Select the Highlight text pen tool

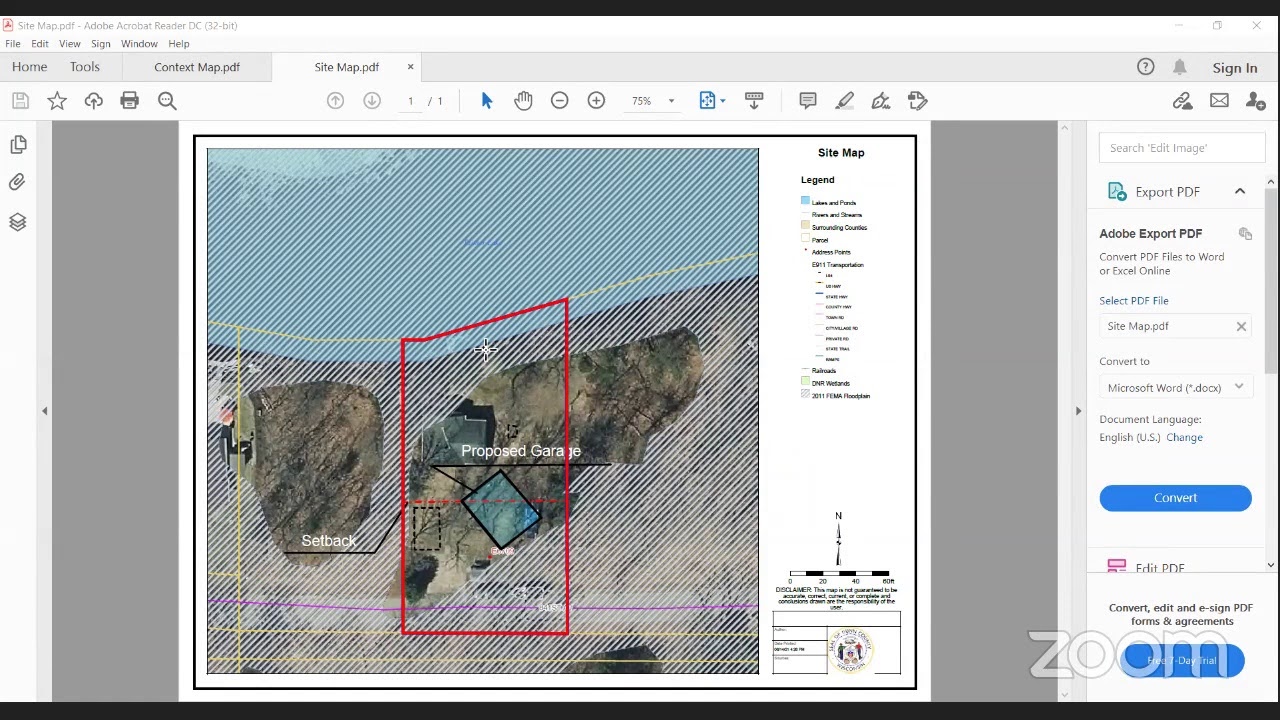(845, 100)
